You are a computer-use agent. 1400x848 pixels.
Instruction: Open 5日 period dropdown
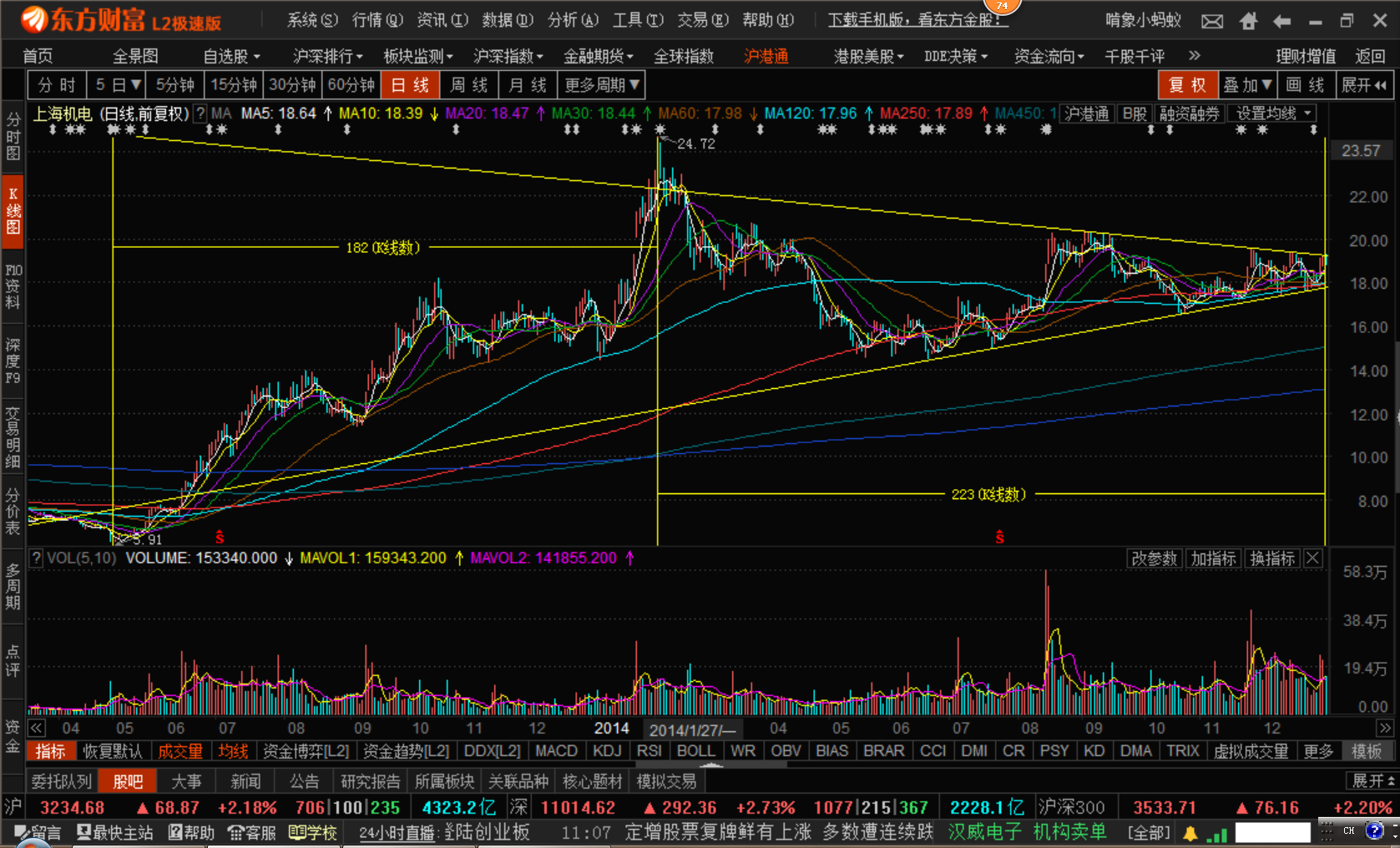(x=117, y=85)
